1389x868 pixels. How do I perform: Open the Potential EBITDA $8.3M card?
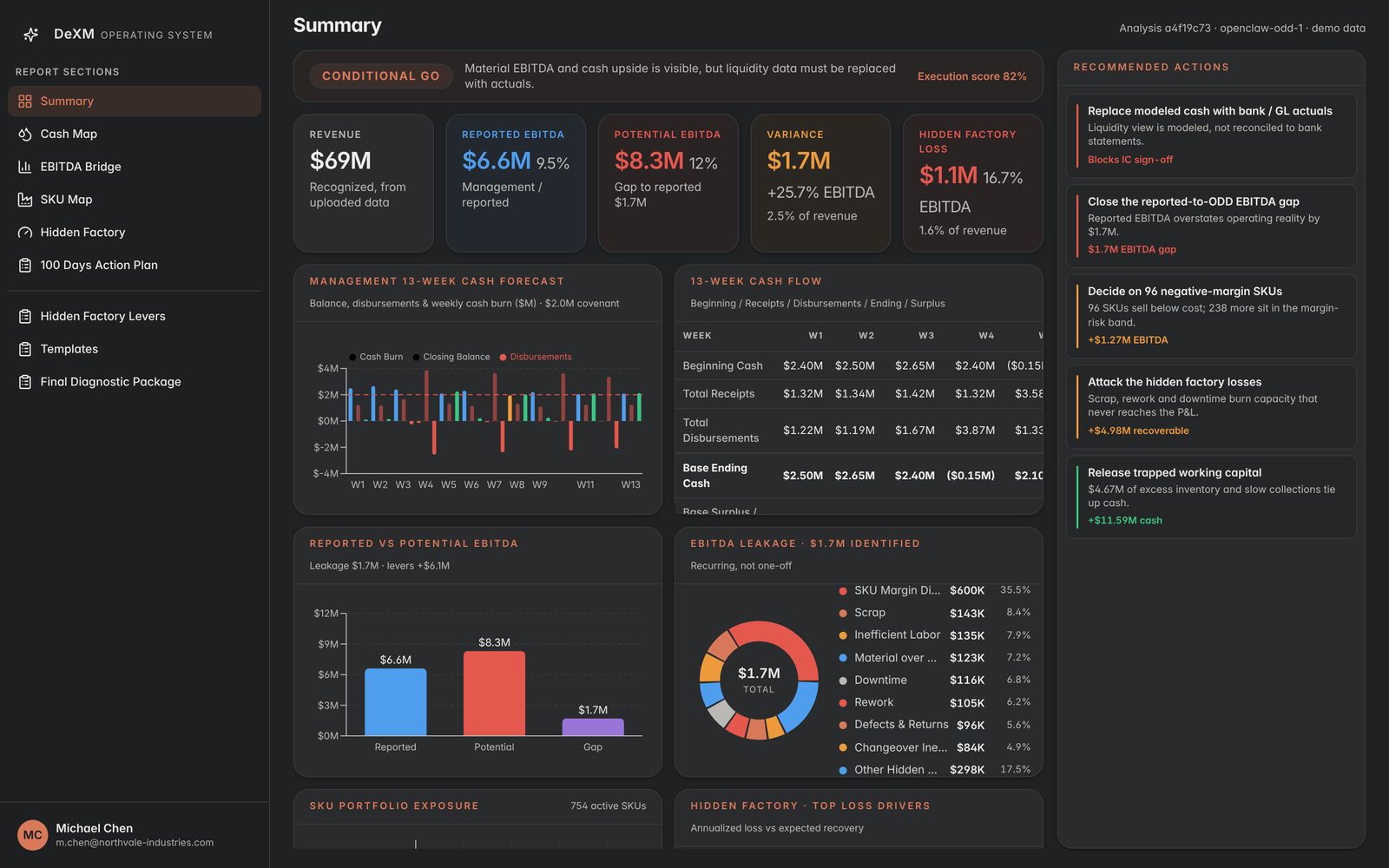pyautogui.click(x=668, y=183)
